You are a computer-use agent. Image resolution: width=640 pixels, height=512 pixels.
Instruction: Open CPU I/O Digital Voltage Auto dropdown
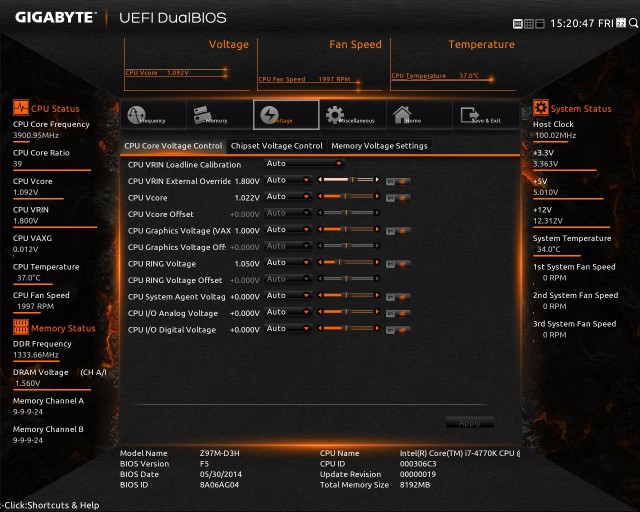point(287,328)
